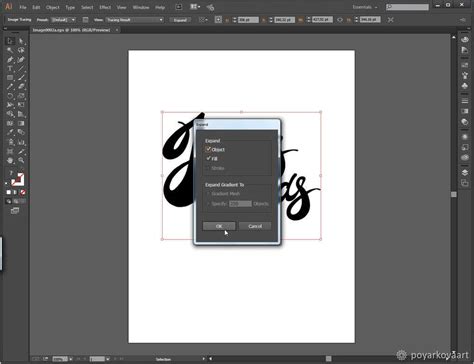Screen dimensions: 474x364
Task: Toggle the Object checkbox in Expand
Action: [x=208, y=149]
